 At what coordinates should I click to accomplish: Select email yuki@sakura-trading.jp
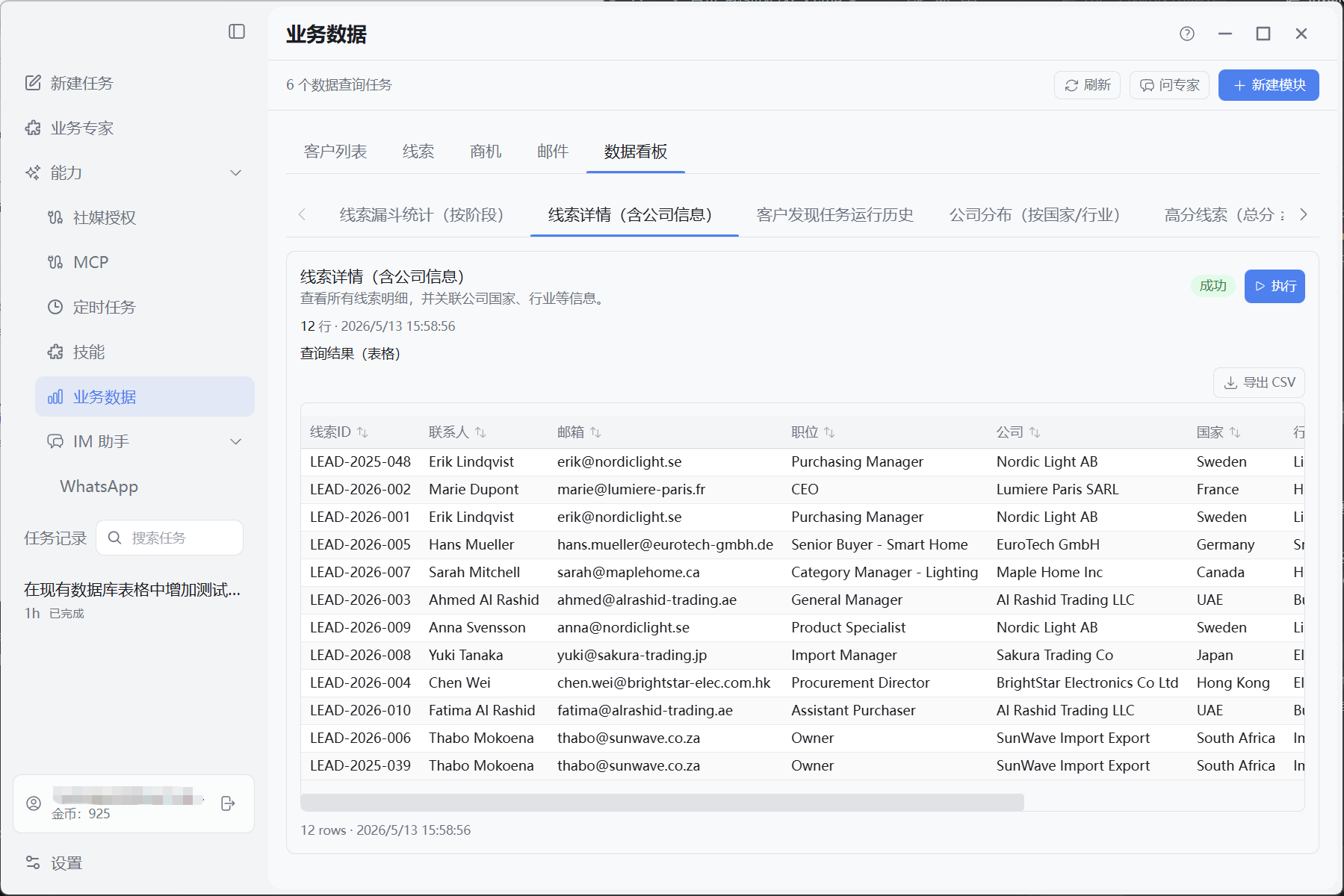[632, 655]
